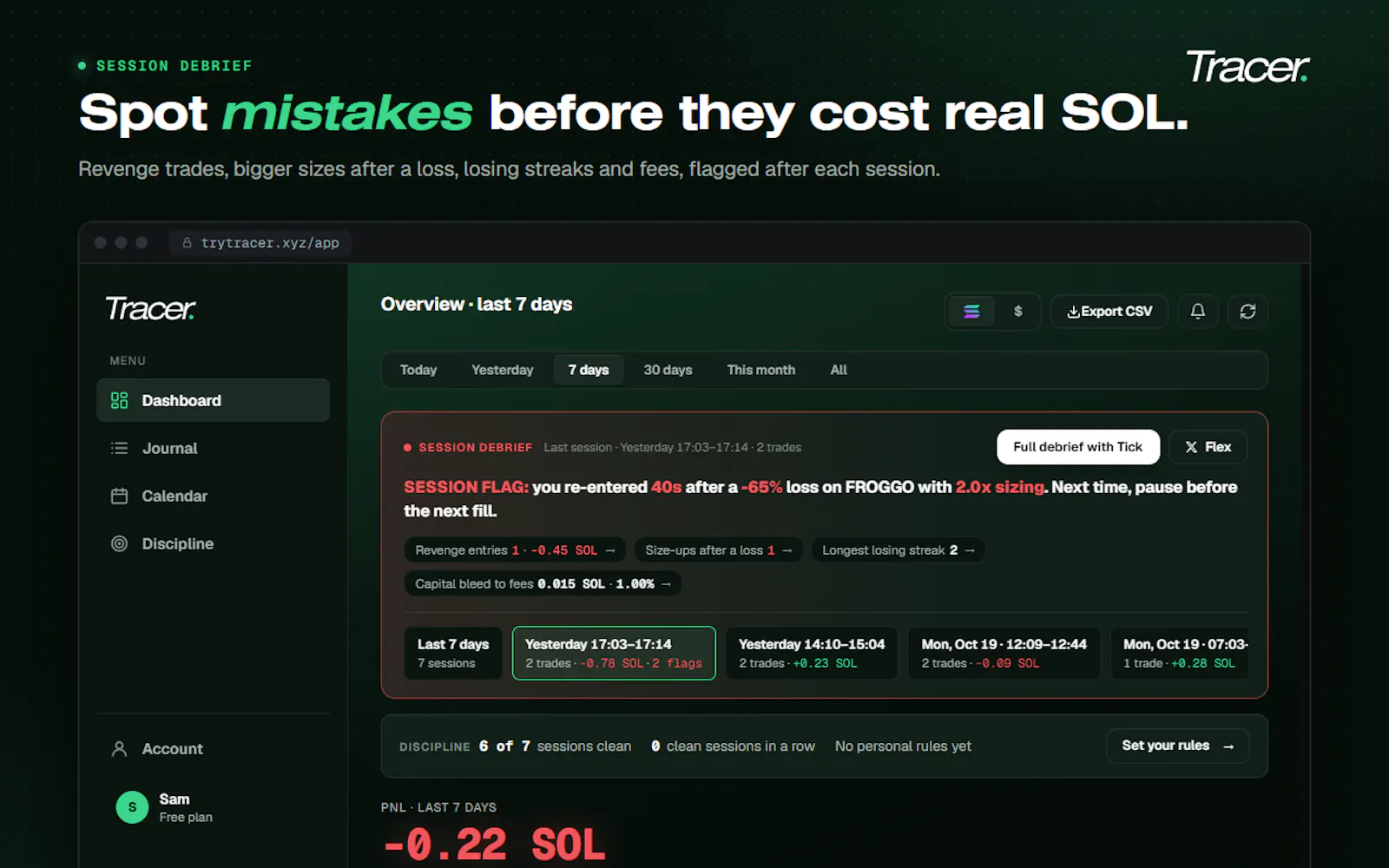Open Full debrief with Tick

click(x=1078, y=447)
